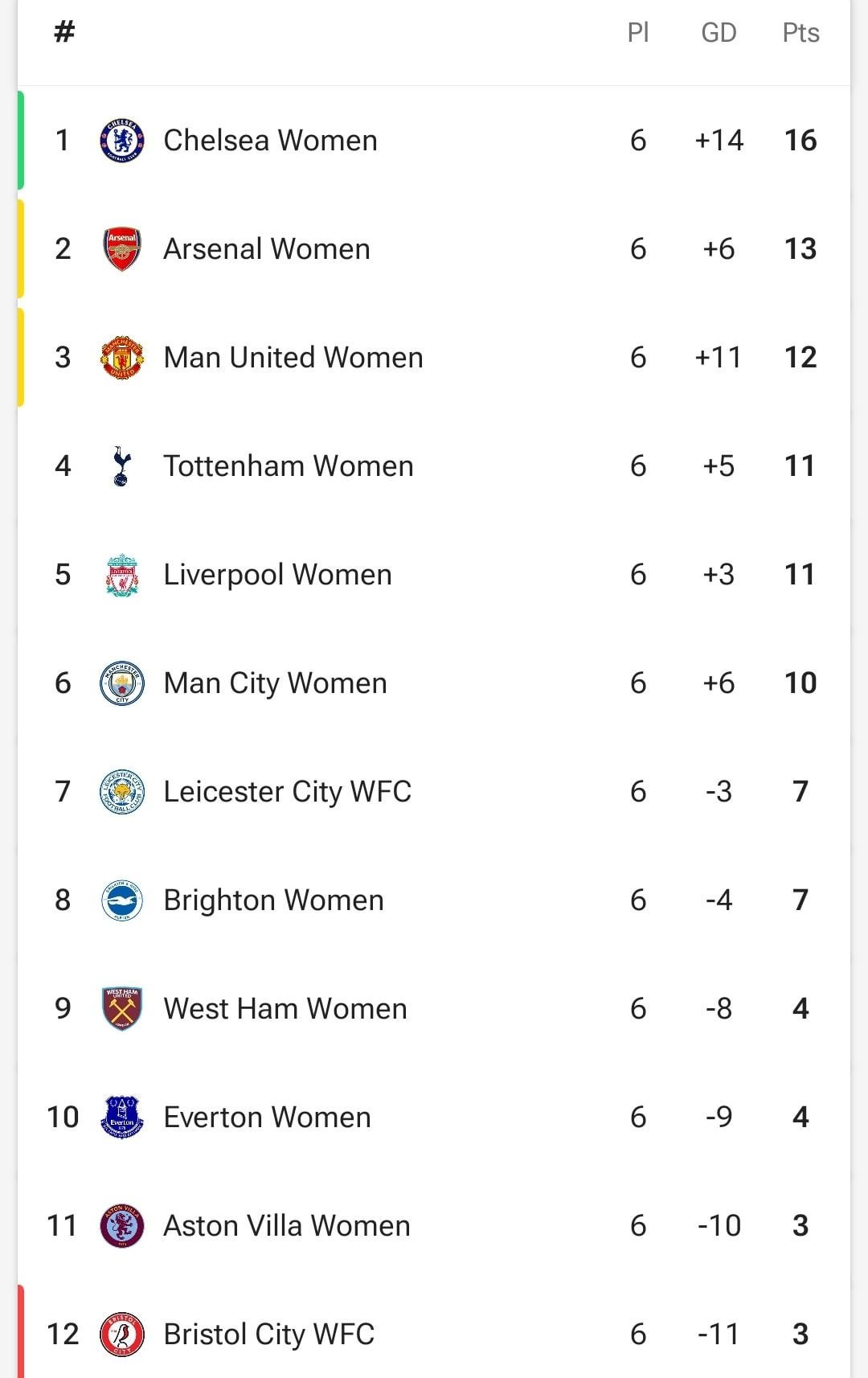
Task: Open Man City Women team page
Action: point(275,683)
